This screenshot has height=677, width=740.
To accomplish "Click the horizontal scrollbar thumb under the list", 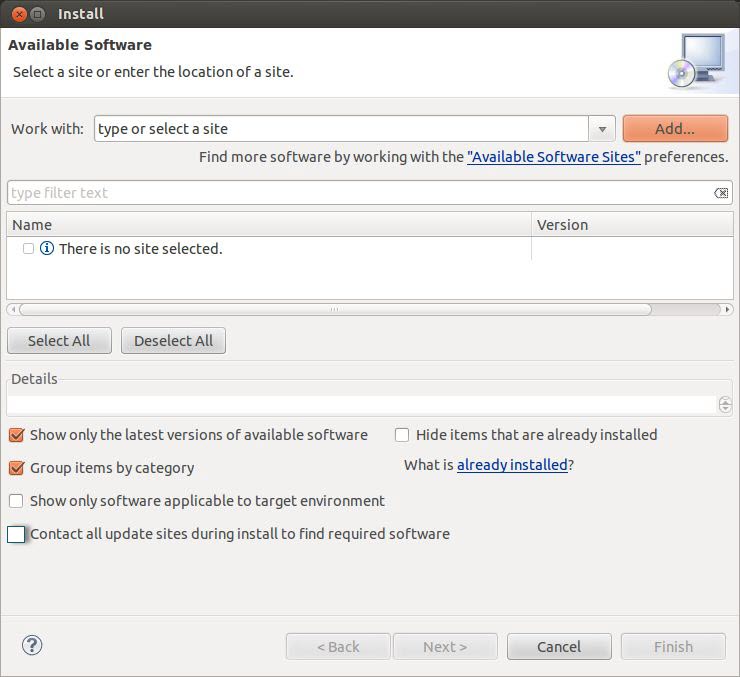I will coord(335,309).
